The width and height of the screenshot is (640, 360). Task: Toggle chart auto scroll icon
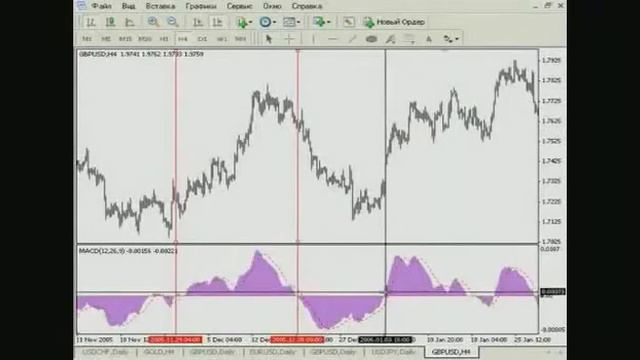point(198,22)
